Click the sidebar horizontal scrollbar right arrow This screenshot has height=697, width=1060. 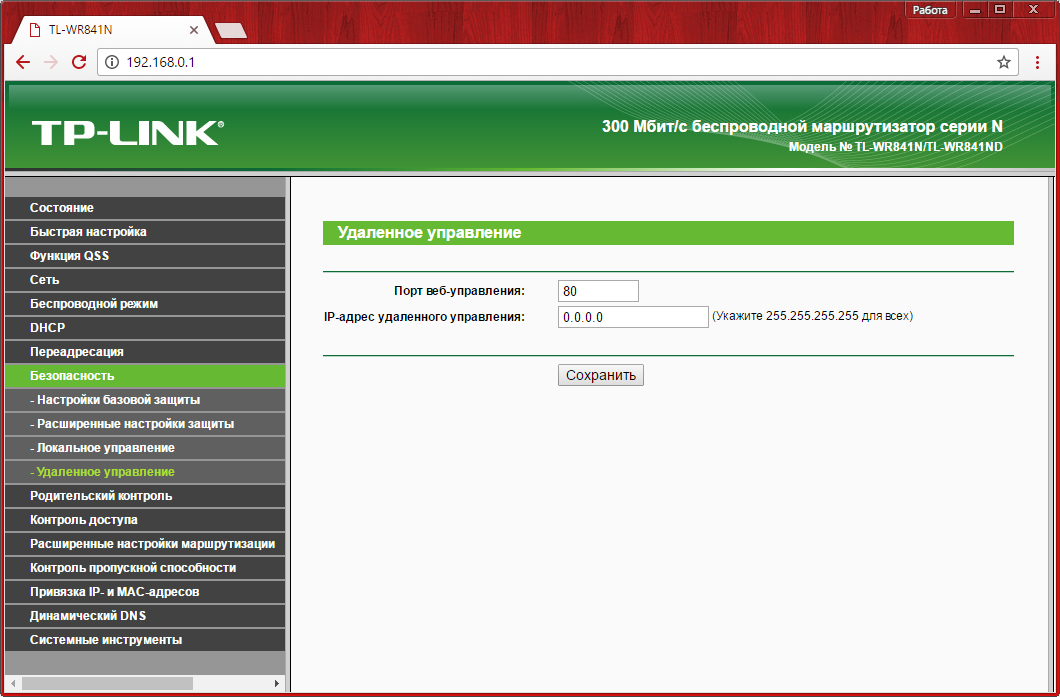[x=277, y=683]
